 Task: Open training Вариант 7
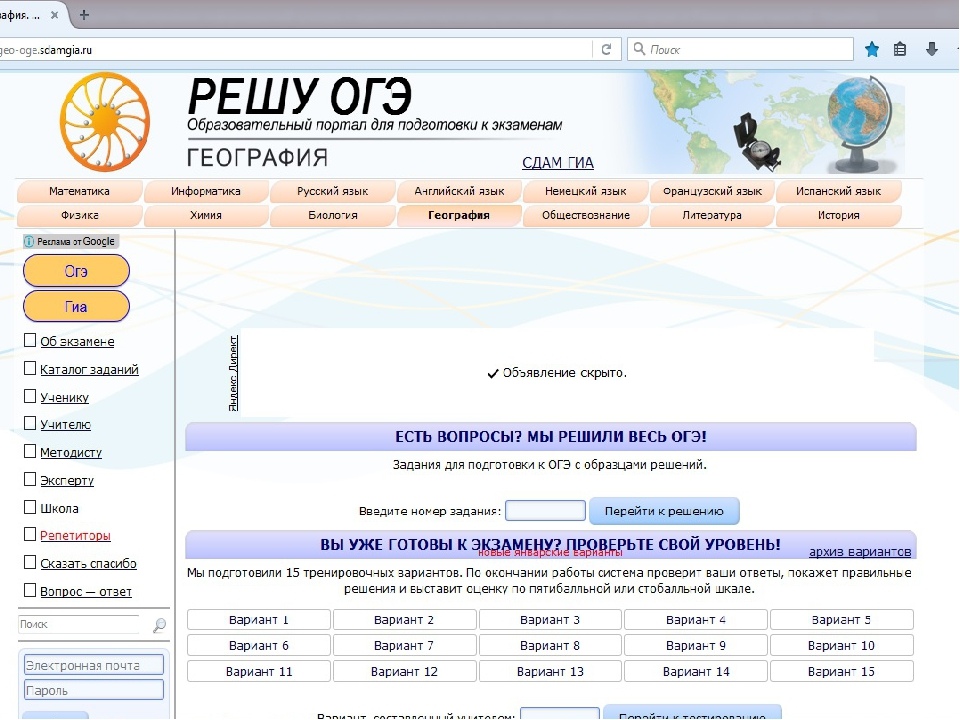point(404,646)
